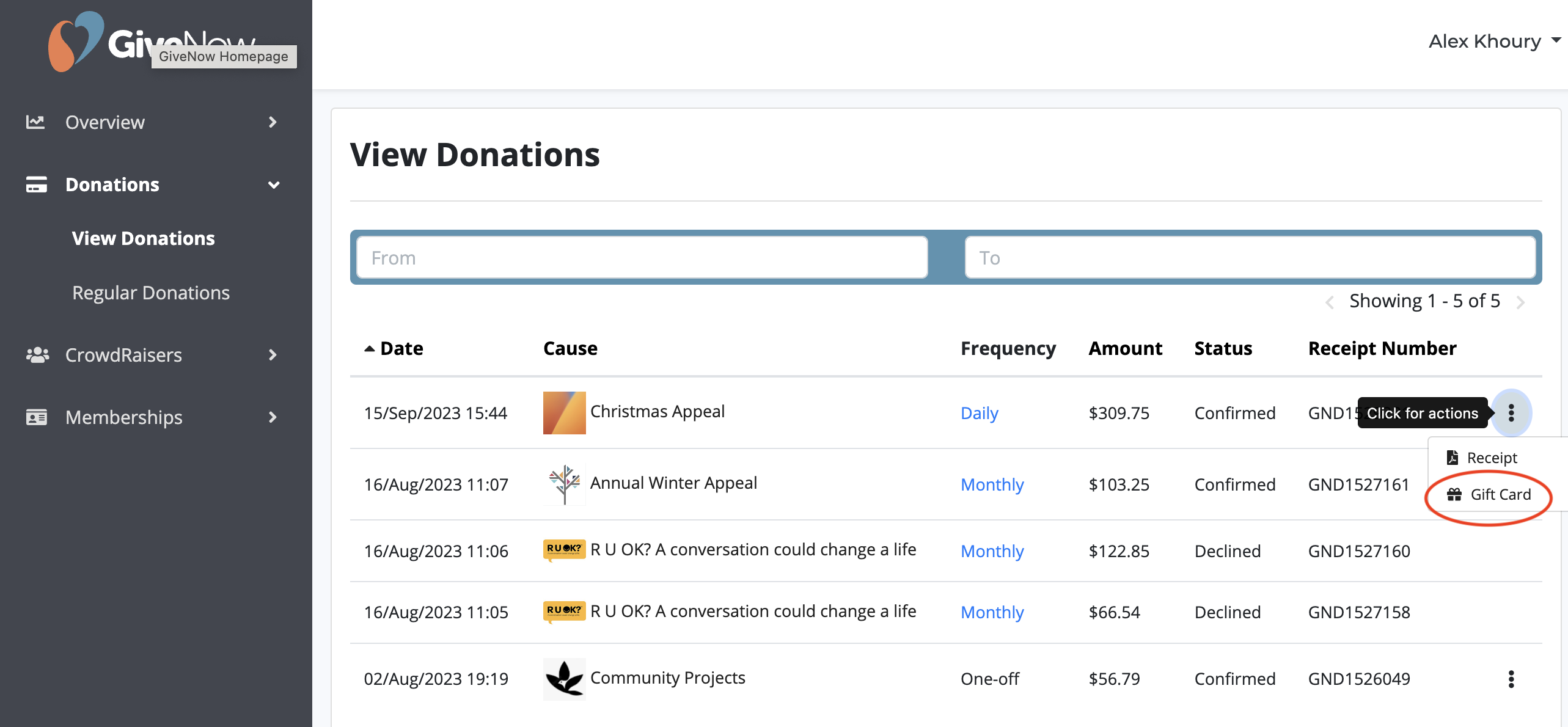Click the PDF icon beside Receipt
The image size is (1568, 727).
[1453, 457]
